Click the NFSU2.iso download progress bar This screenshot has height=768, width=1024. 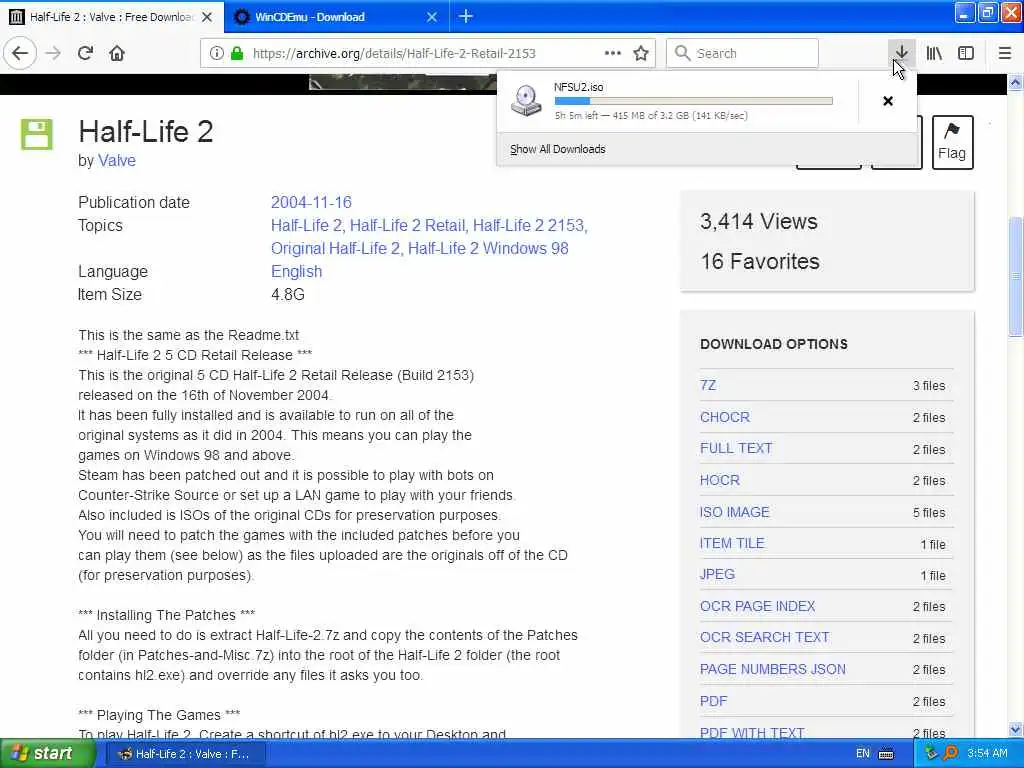point(694,101)
